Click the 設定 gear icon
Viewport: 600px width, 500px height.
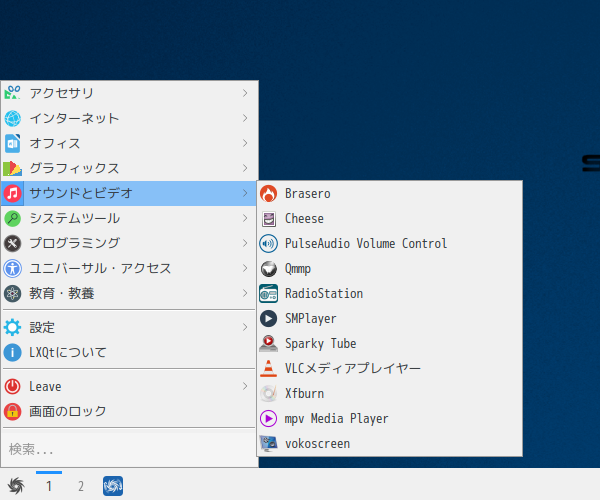click(x=13, y=327)
